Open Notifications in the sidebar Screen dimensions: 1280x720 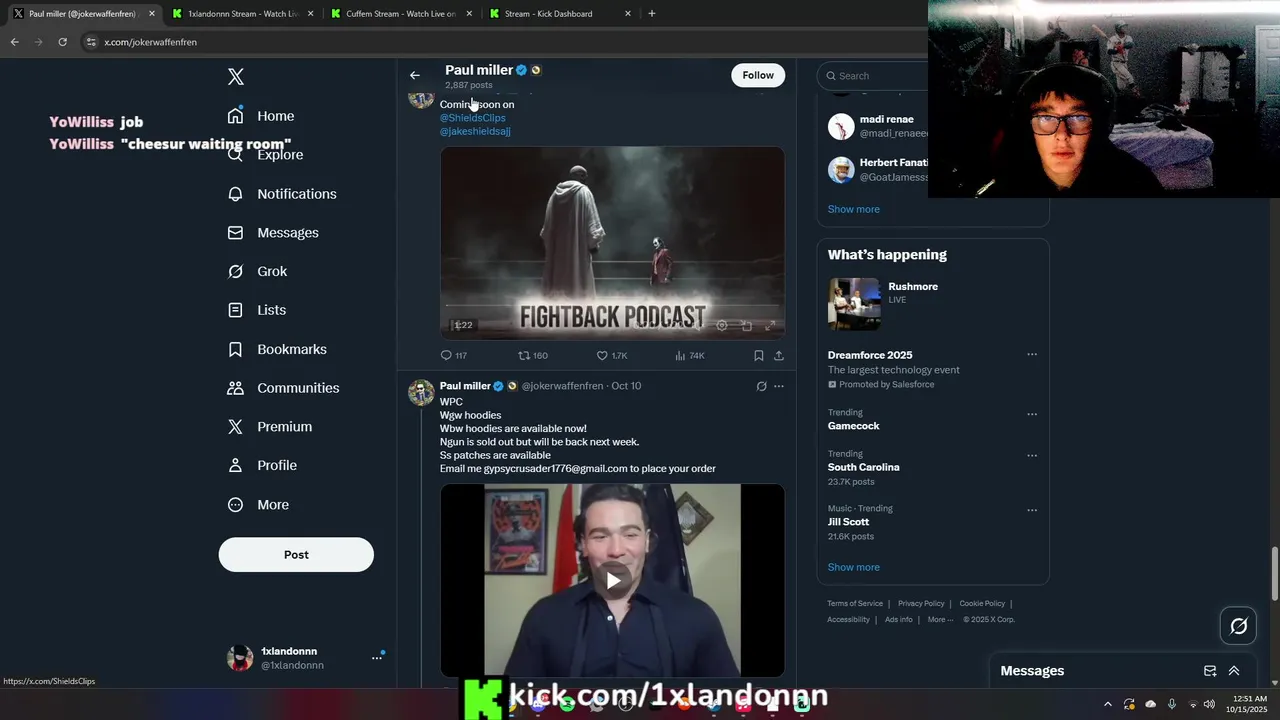pos(282,194)
